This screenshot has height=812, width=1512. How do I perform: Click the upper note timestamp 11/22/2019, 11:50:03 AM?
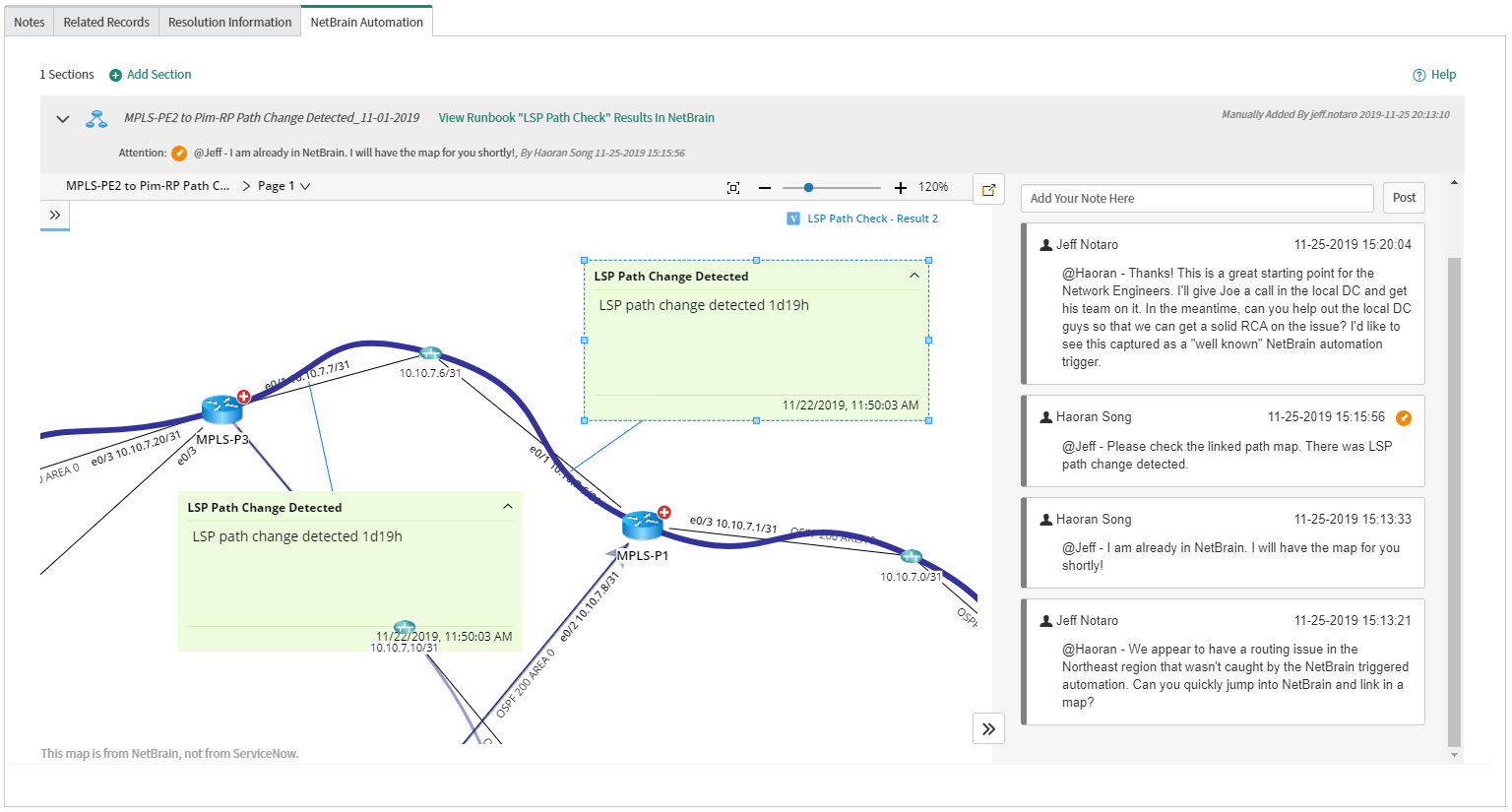click(x=850, y=405)
